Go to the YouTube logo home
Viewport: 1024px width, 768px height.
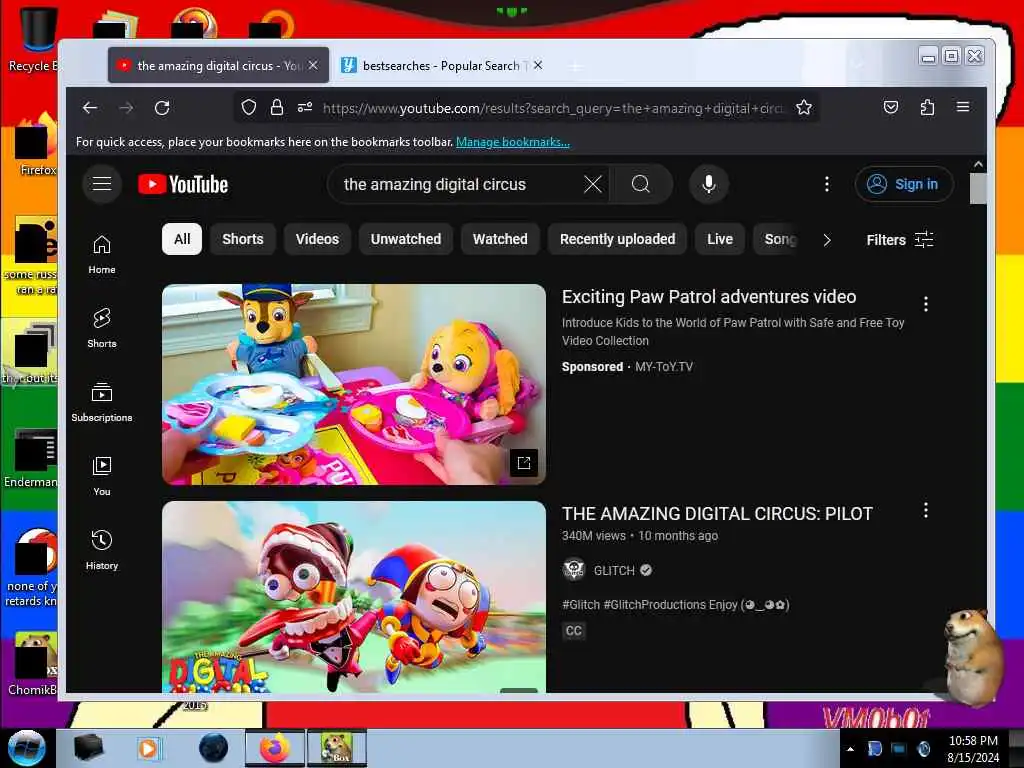(184, 185)
